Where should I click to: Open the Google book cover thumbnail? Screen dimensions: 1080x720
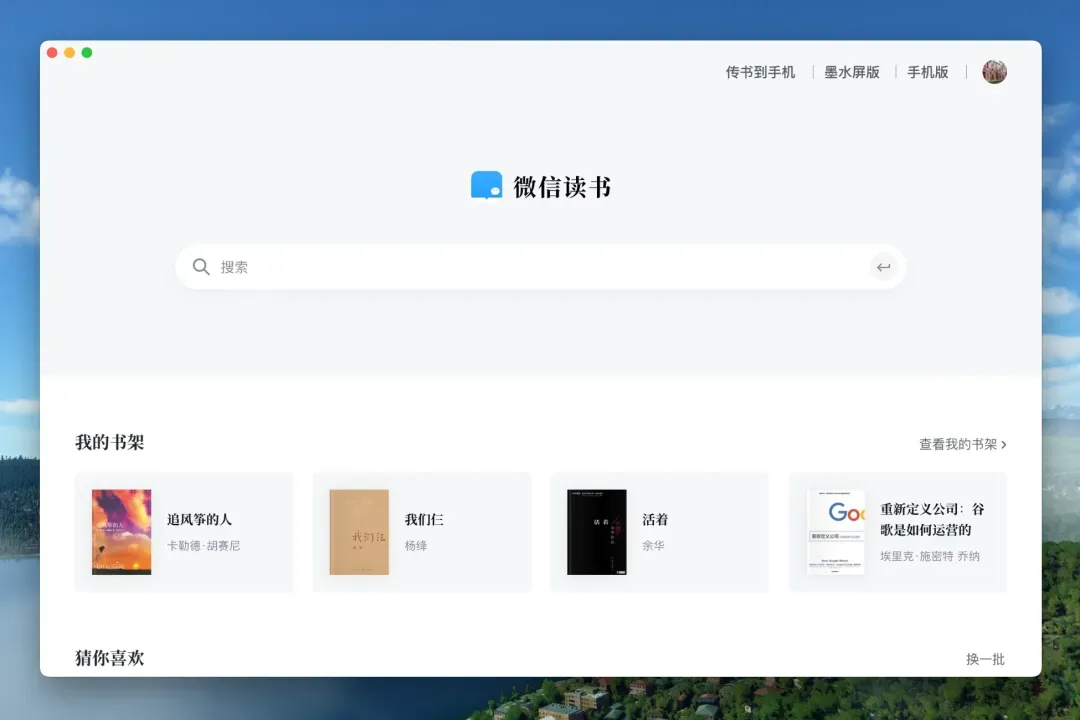tap(835, 532)
